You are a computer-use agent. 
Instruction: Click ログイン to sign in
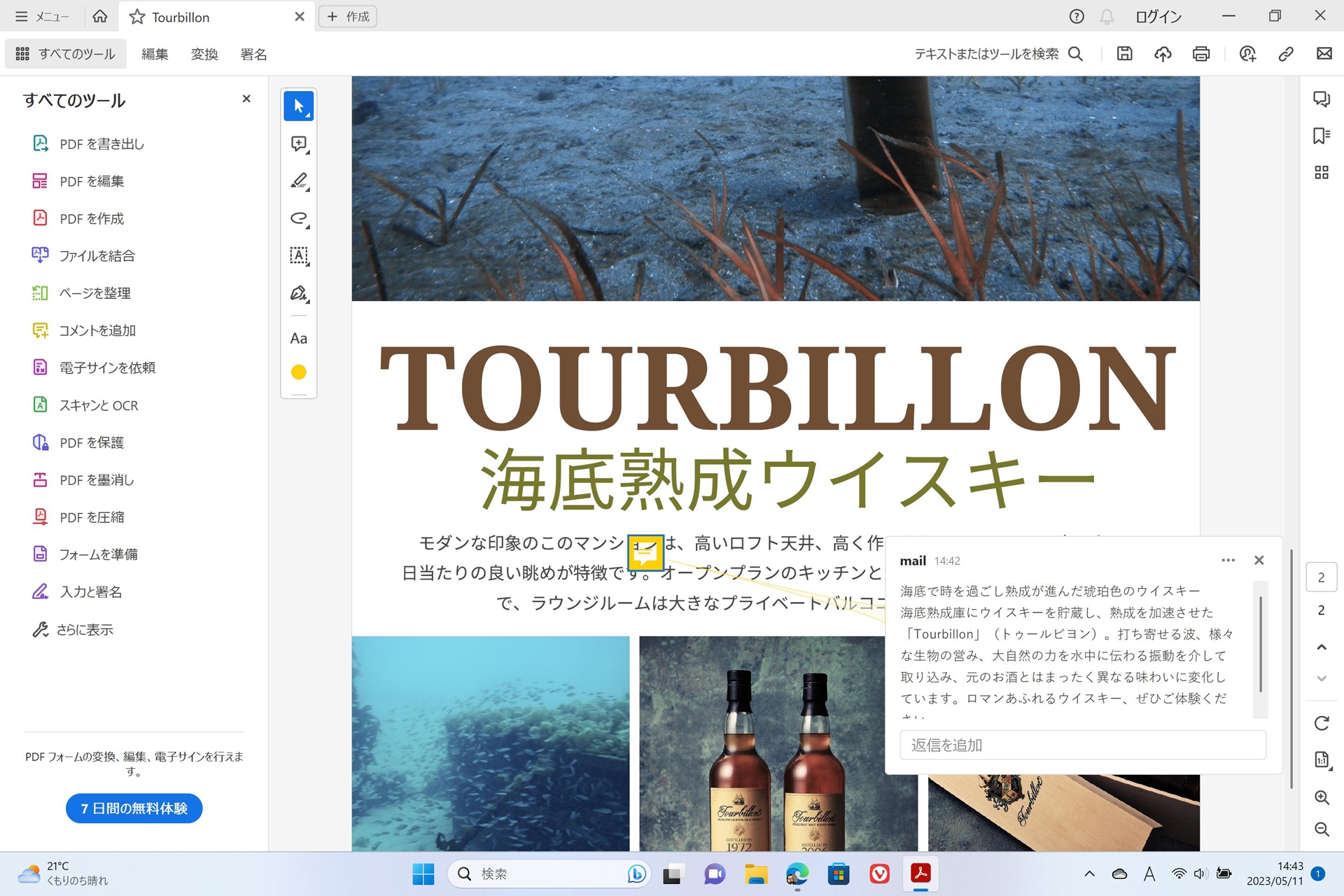(x=1158, y=16)
